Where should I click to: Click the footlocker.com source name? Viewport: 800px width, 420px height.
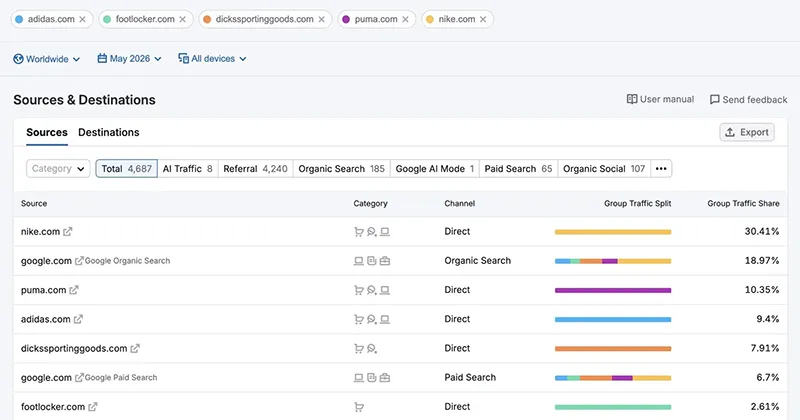tap(53, 407)
